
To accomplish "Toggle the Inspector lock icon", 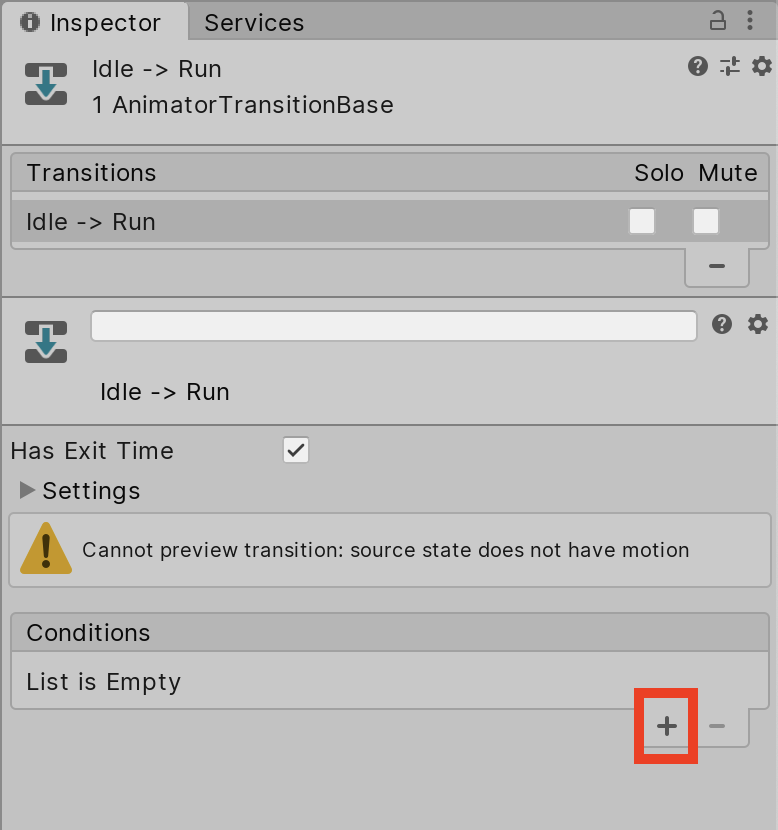I will [718, 21].
